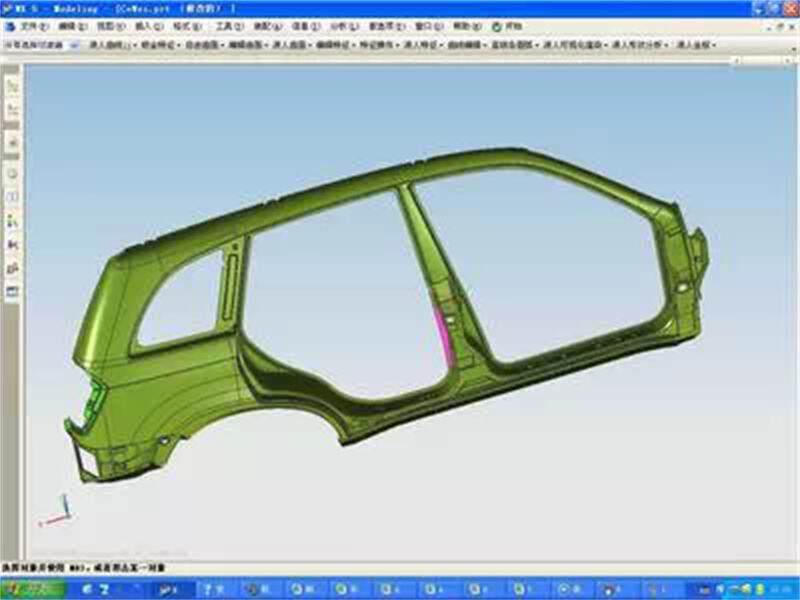This screenshot has height=600, width=800.
Task: Open the 工具(T) menu
Action: [228, 27]
